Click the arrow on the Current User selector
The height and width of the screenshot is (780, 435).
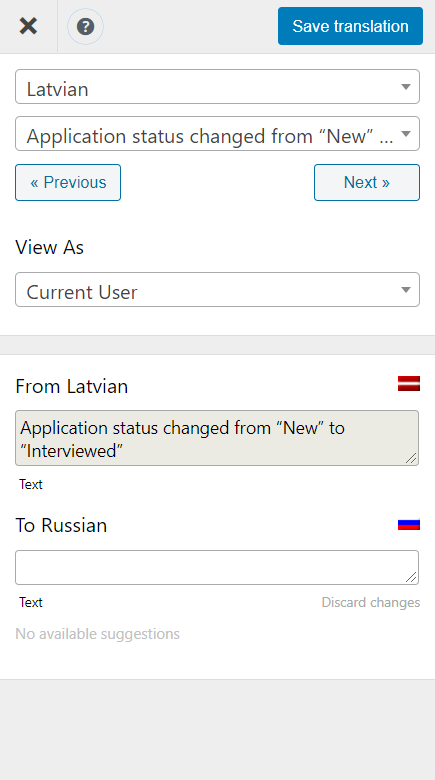[406, 290]
